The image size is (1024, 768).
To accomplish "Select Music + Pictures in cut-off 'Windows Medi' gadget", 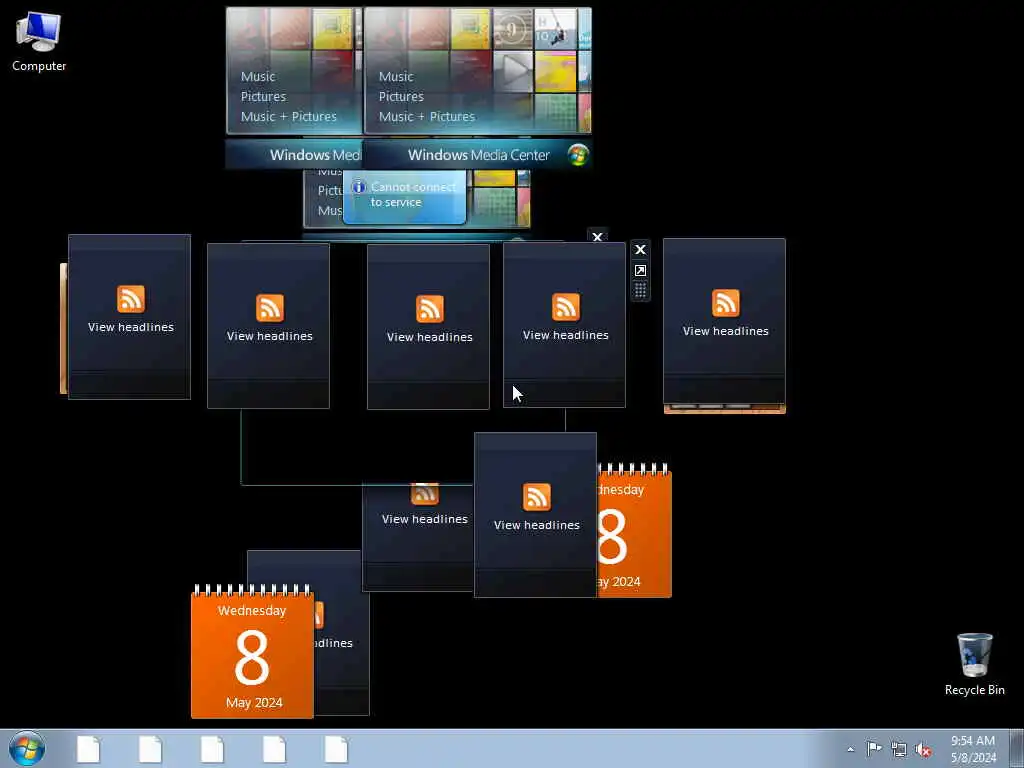I will [289, 116].
